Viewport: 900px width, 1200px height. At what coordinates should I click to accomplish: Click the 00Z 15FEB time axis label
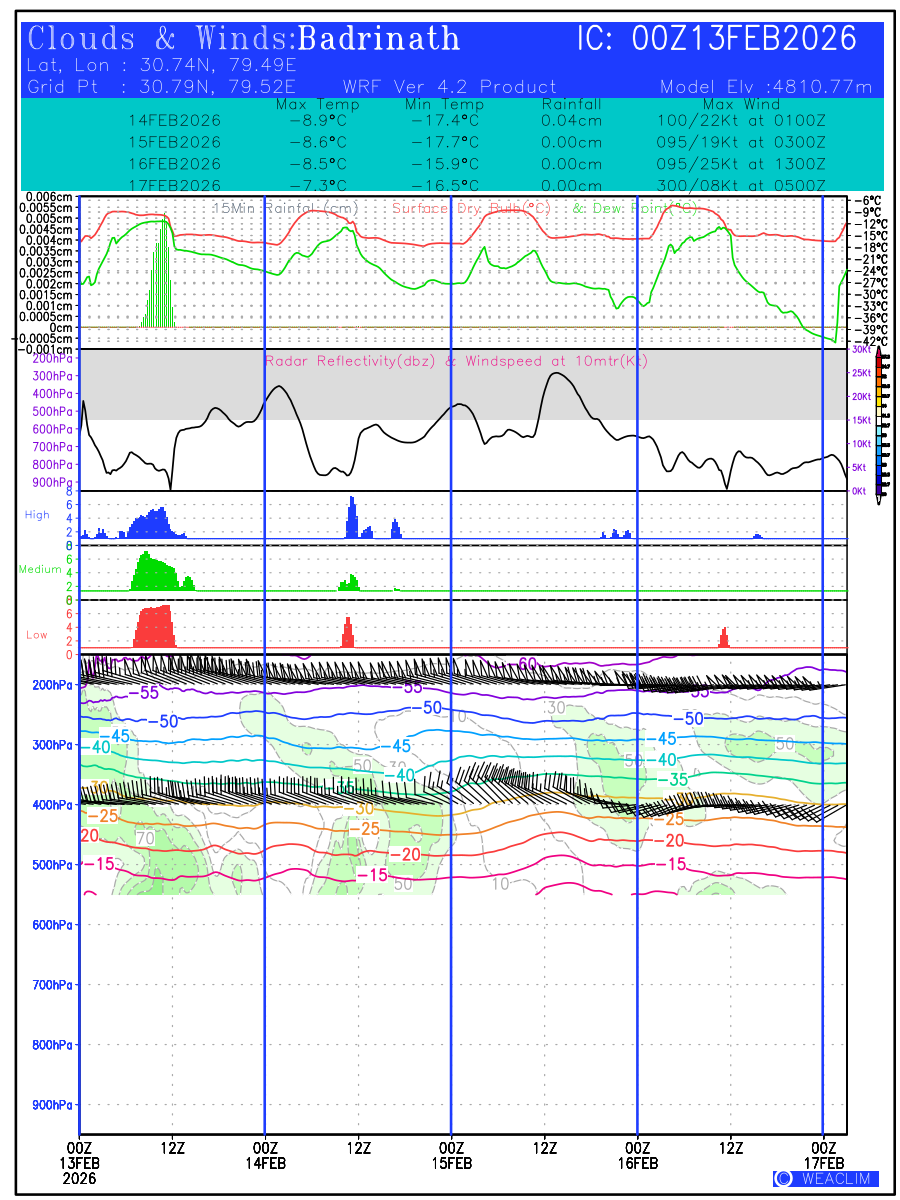(451, 1154)
